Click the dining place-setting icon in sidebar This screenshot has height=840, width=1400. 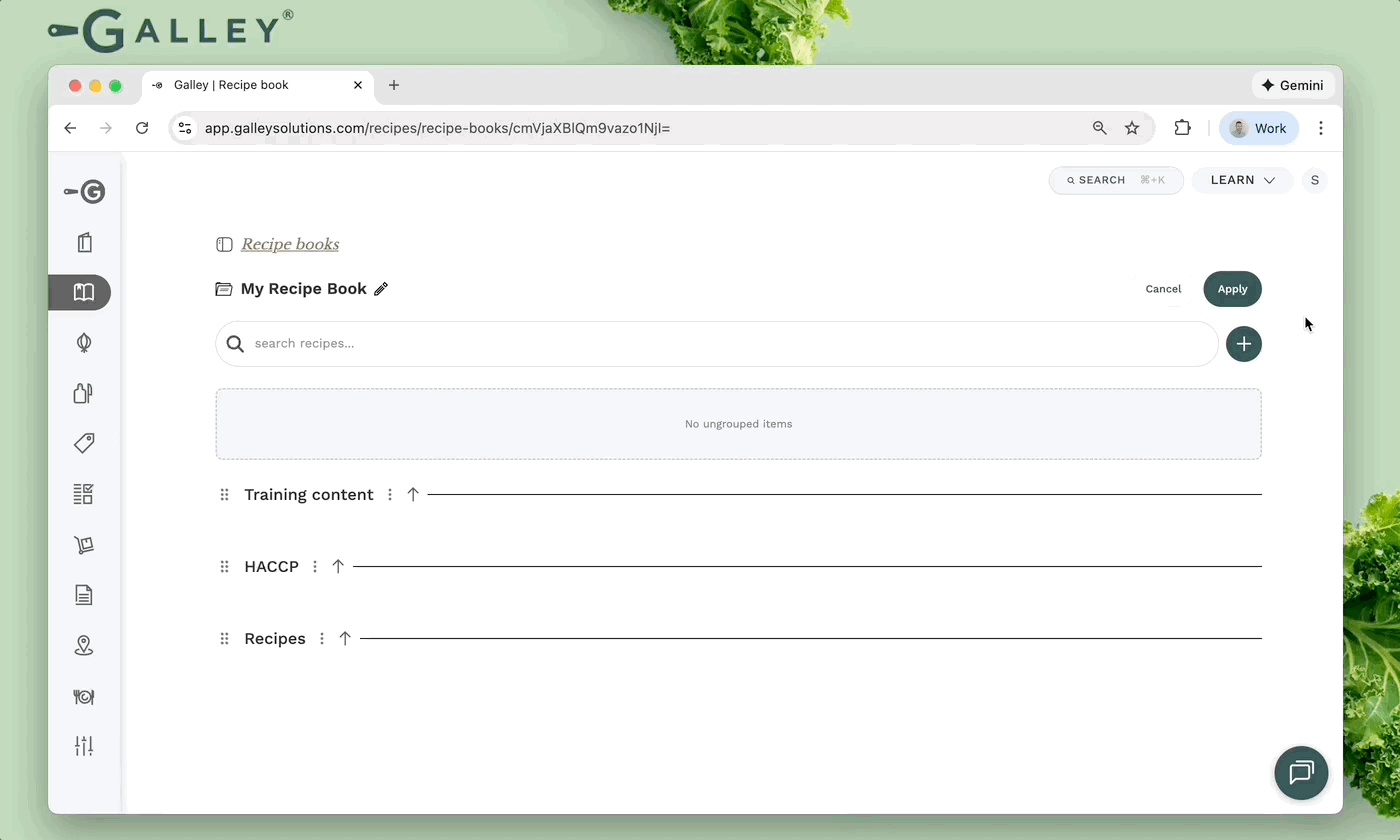pos(83,697)
